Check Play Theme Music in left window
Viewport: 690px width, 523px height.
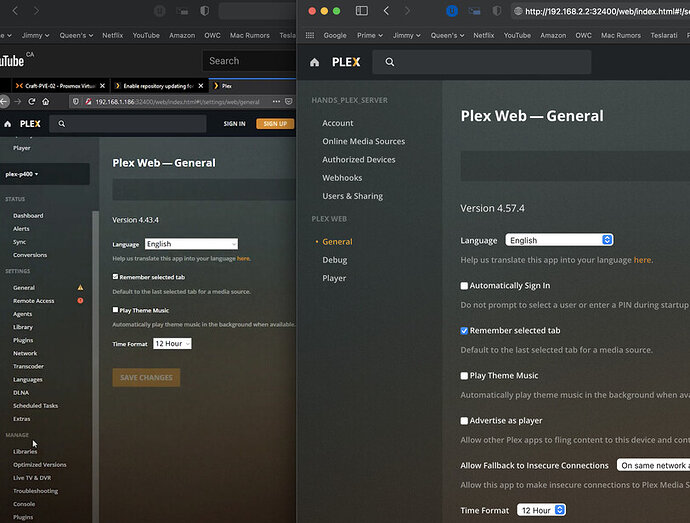click(115, 310)
